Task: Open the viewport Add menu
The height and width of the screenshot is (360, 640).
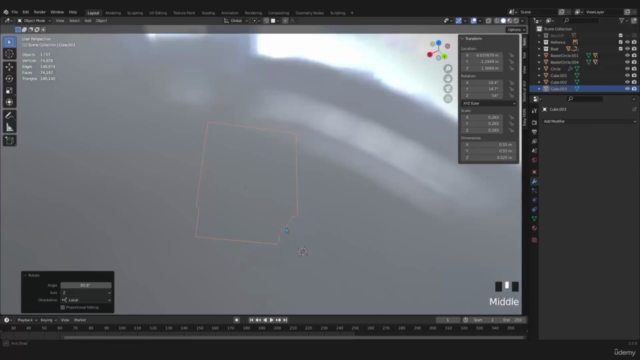Action: tap(88, 21)
